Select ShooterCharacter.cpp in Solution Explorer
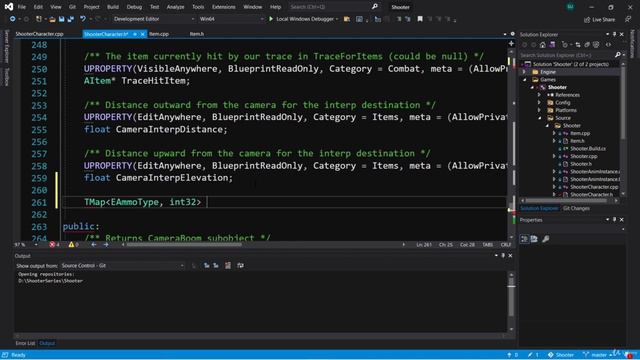Screen dimensions: 640x360 [594, 187]
